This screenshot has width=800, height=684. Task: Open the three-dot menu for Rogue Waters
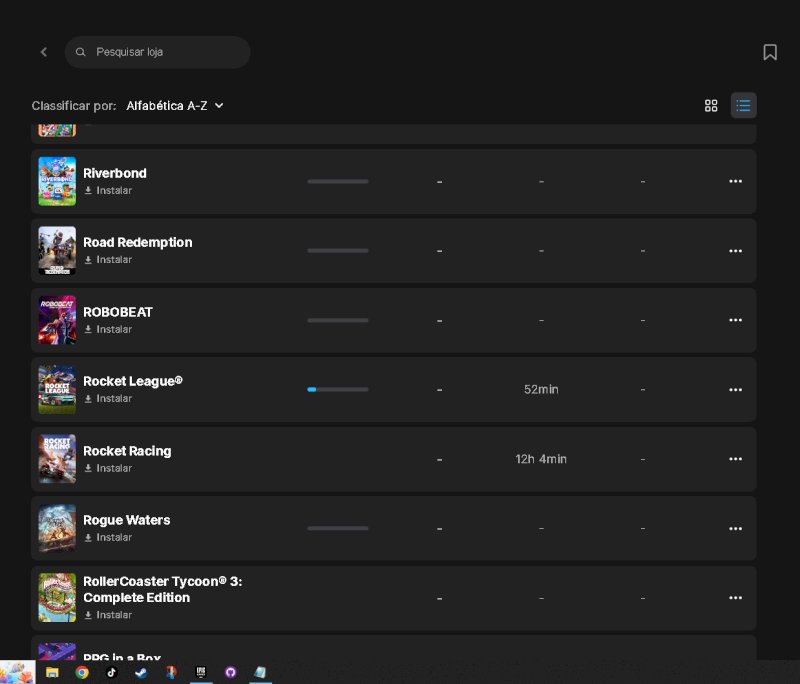pos(735,528)
